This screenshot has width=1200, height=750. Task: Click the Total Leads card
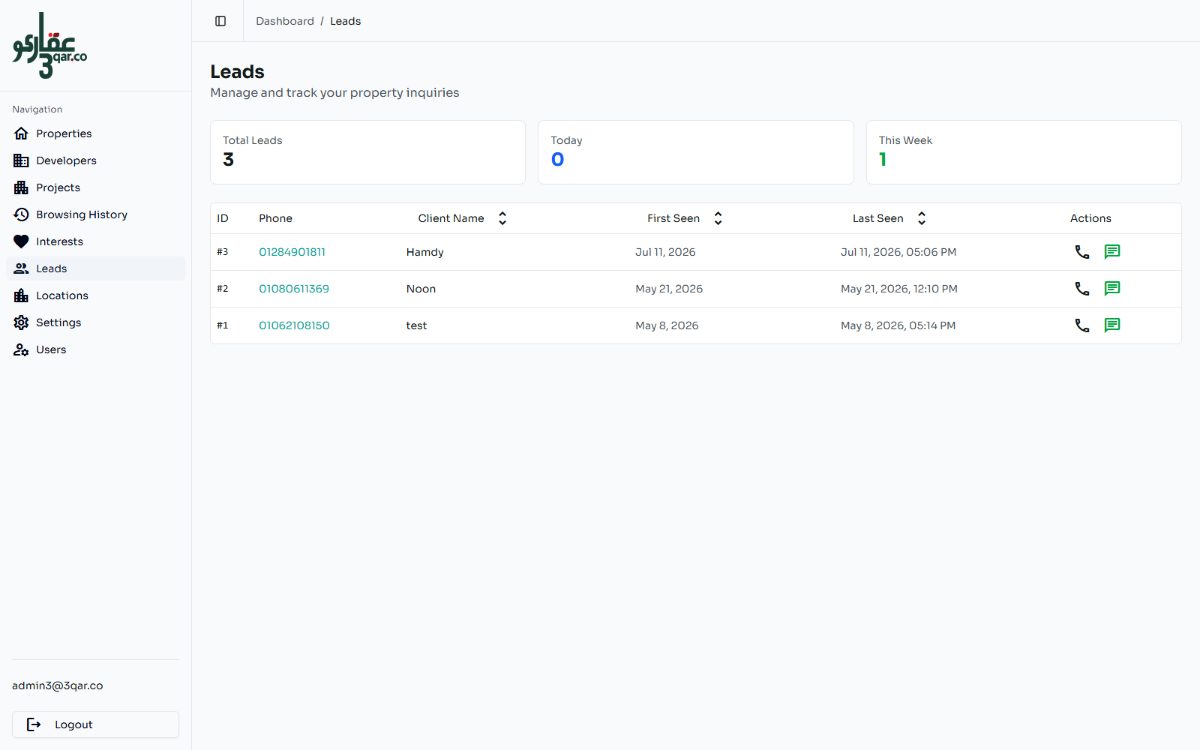coord(368,152)
